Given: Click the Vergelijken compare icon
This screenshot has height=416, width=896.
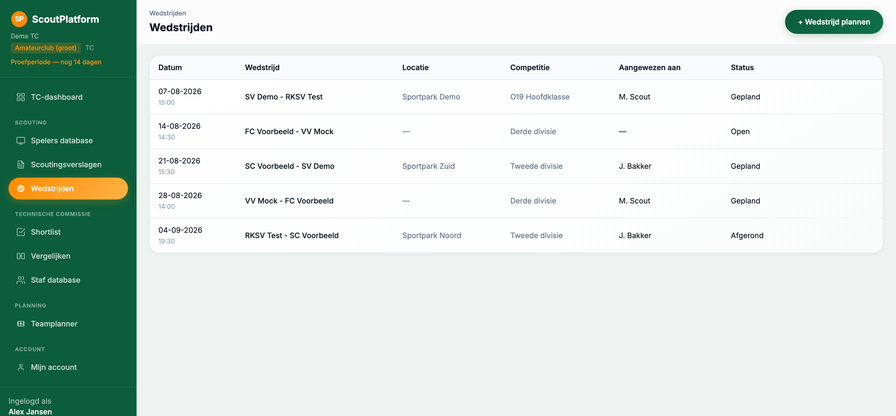Looking at the screenshot, I should click(x=21, y=256).
